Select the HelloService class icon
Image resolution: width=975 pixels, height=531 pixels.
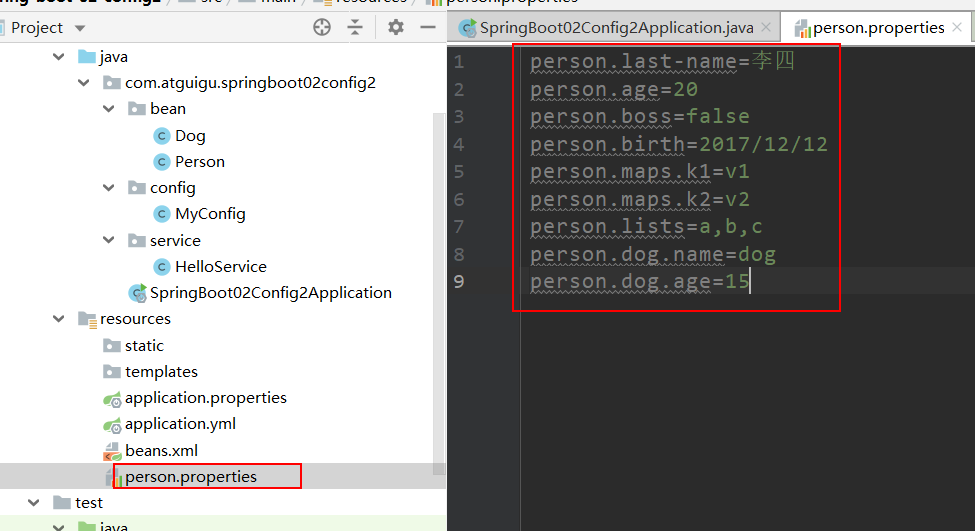tap(162, 267)
